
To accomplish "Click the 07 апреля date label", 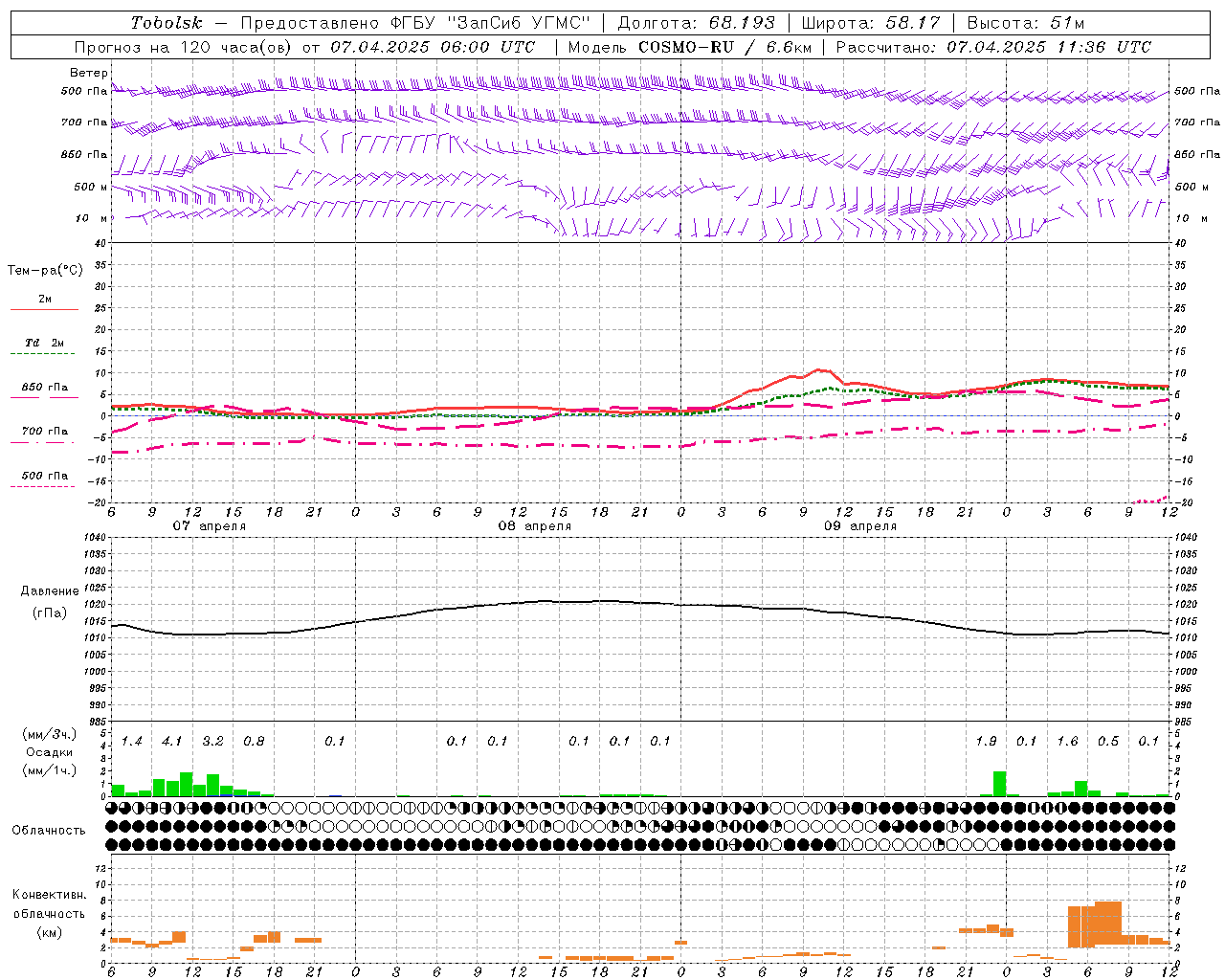I will point(209,526).
